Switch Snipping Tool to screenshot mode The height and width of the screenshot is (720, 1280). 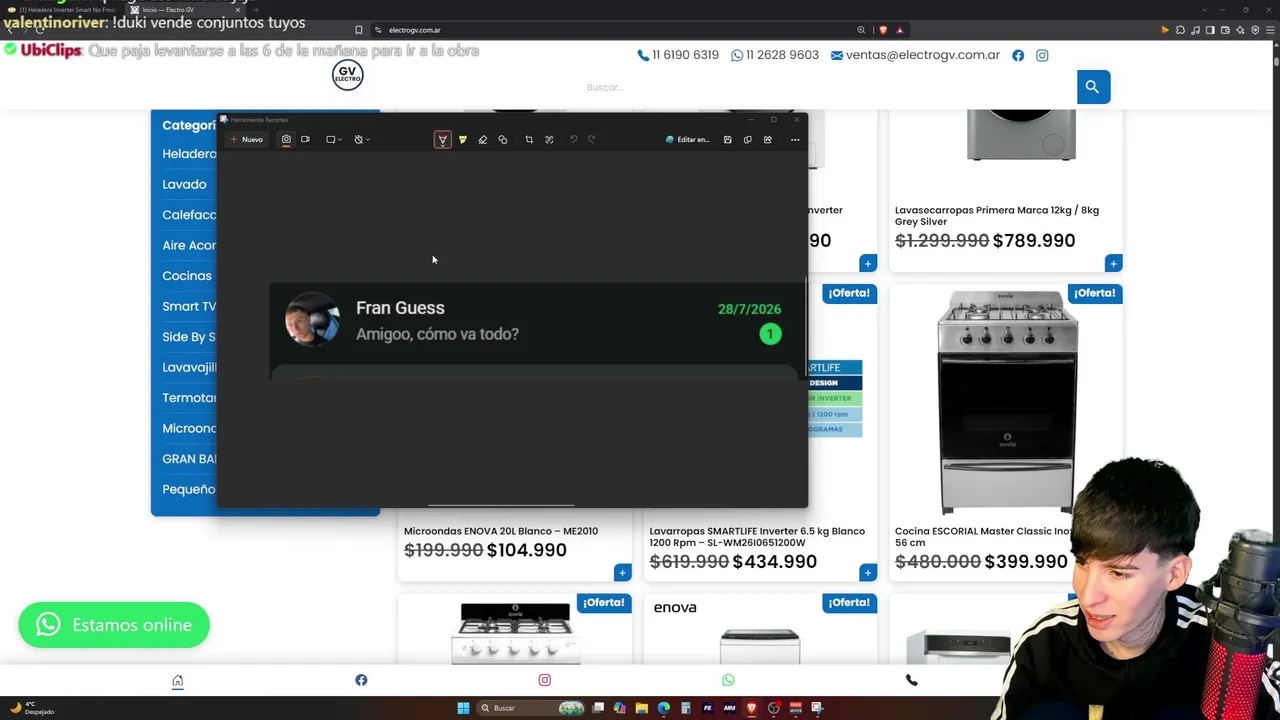(286, 140)
